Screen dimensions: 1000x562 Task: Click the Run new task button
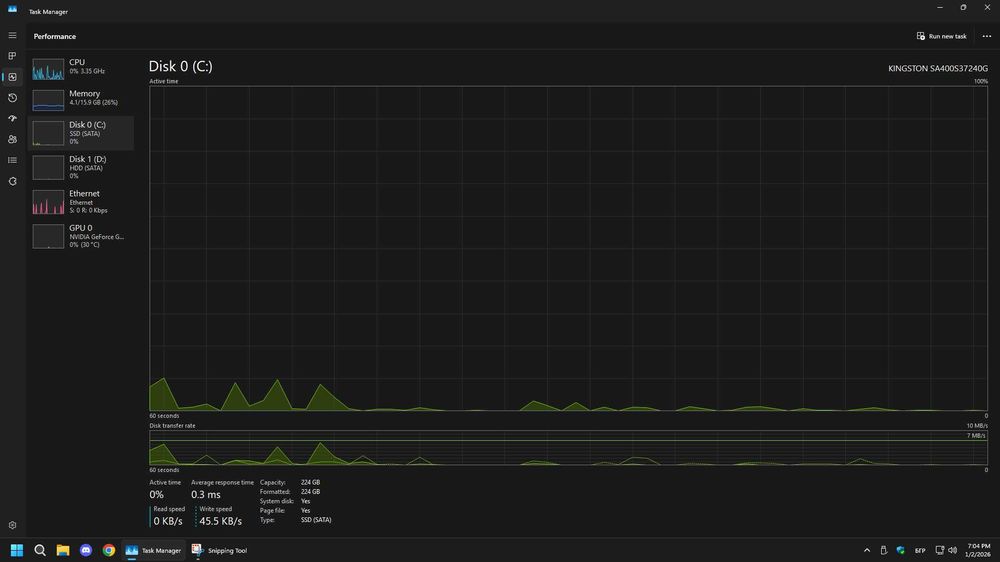pos(942,36)
